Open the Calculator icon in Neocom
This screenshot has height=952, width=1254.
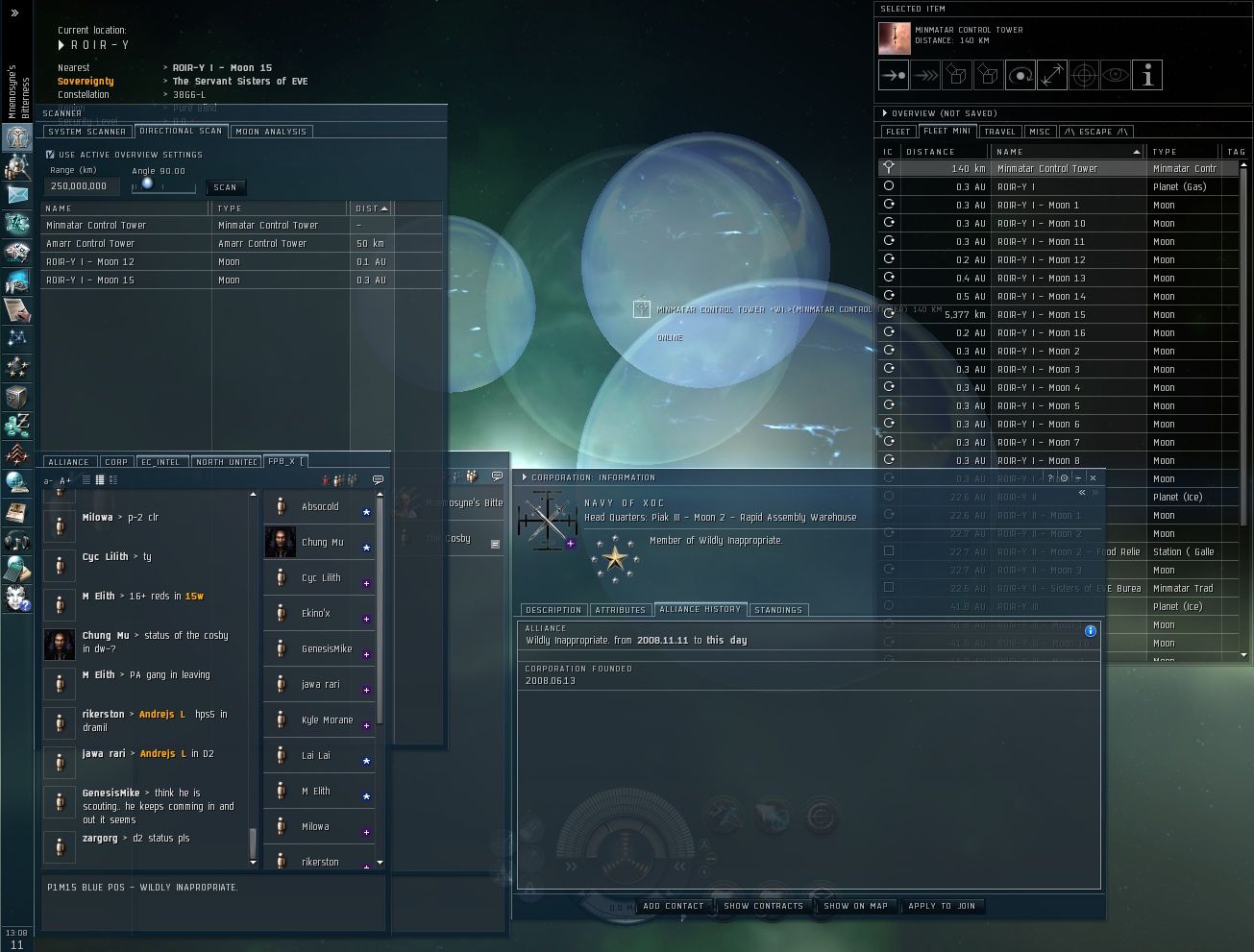pyautogui.click(x=17, y=569)
